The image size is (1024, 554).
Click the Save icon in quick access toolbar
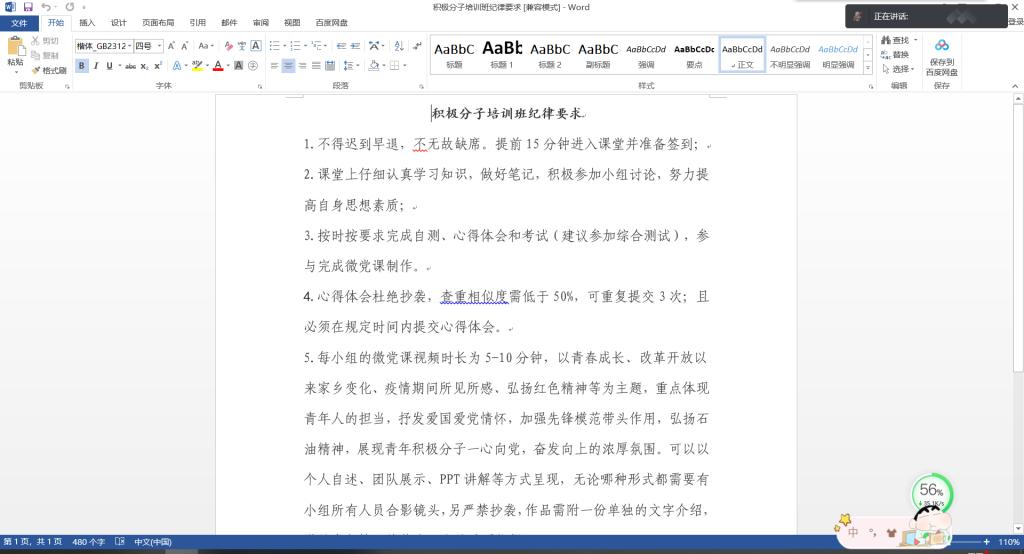[28, 7]
